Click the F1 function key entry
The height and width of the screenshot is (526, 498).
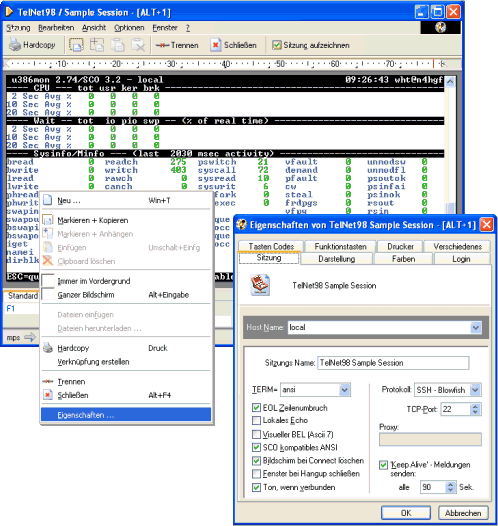11,308
